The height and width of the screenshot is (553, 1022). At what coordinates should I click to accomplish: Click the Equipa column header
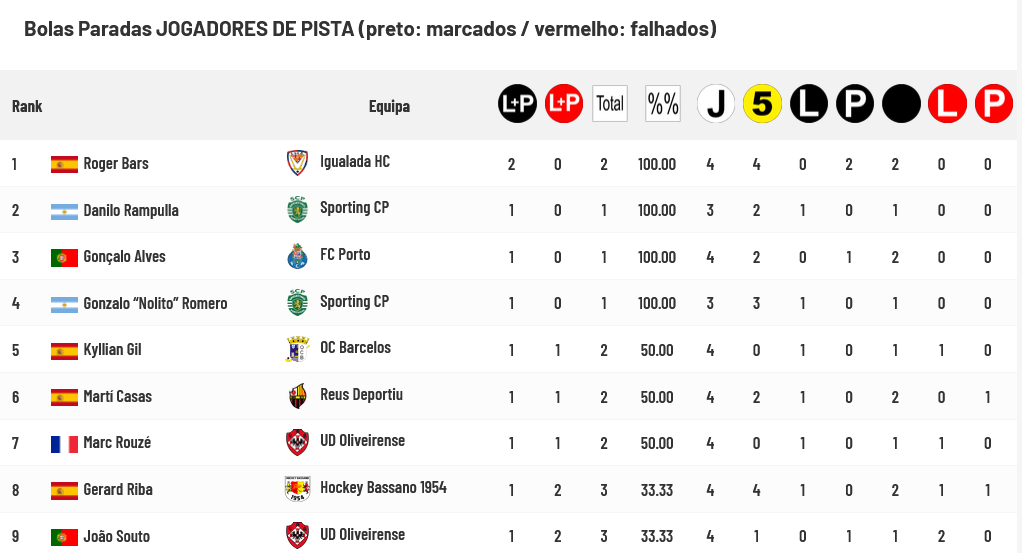point(389,106)
